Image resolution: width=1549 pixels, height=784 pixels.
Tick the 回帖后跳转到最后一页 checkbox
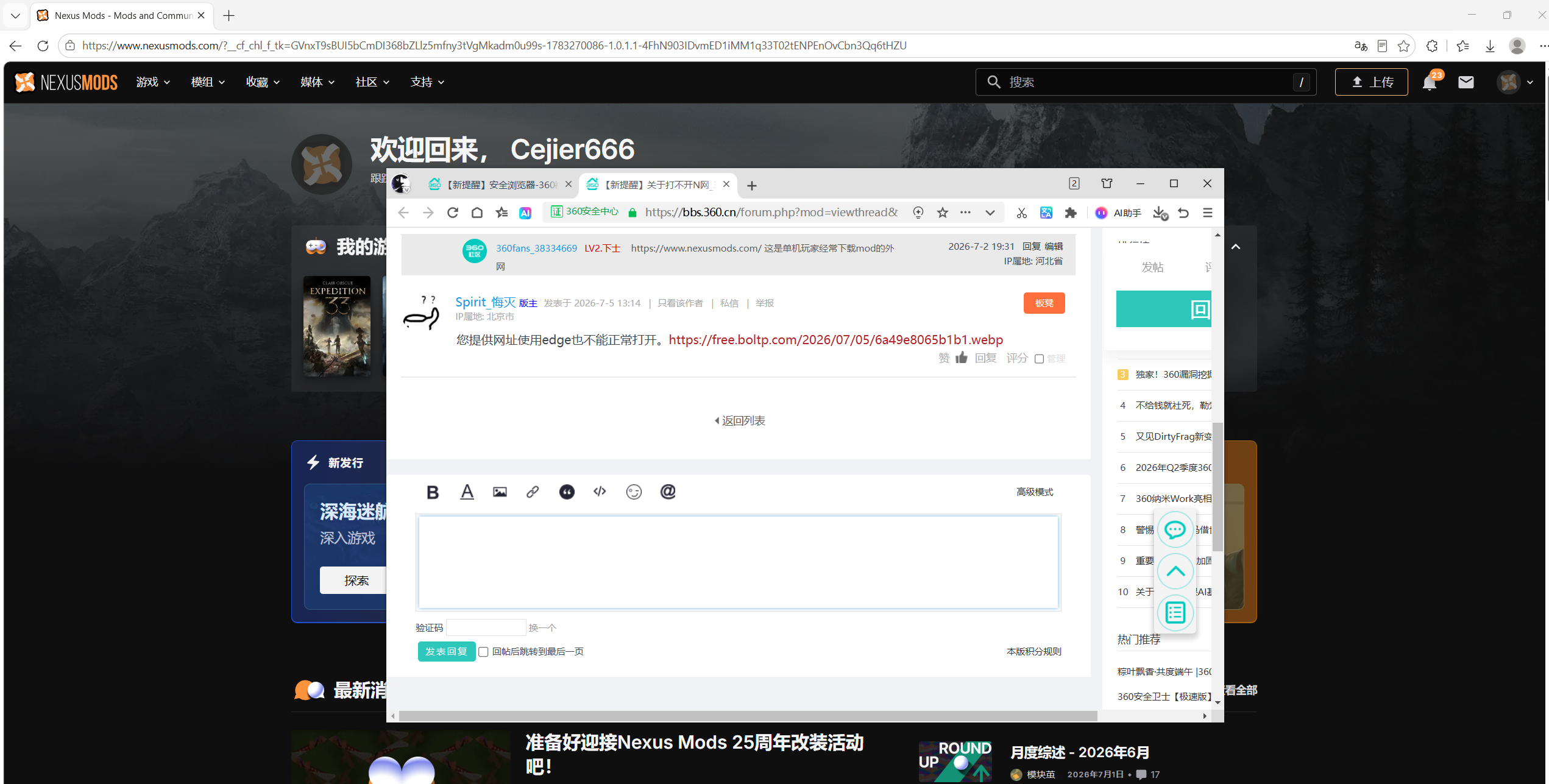click(483, 652)
